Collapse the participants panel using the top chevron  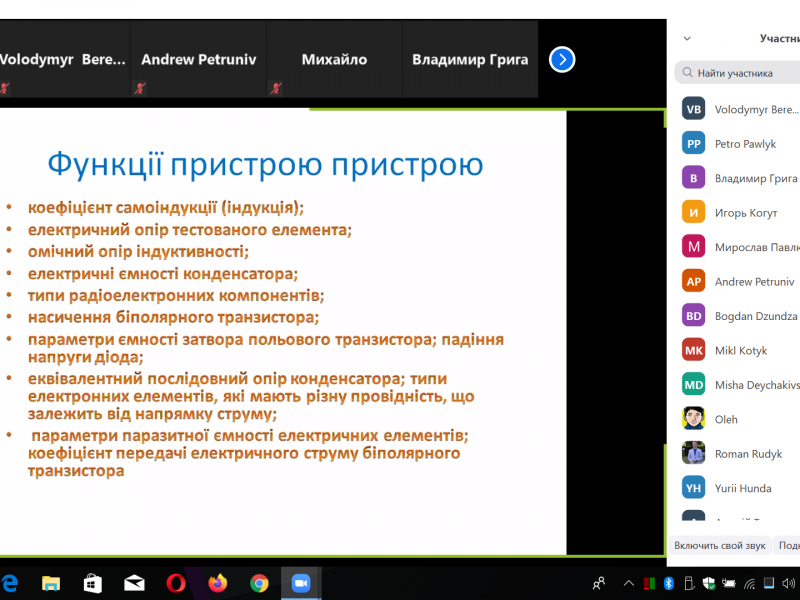point(687,39)
